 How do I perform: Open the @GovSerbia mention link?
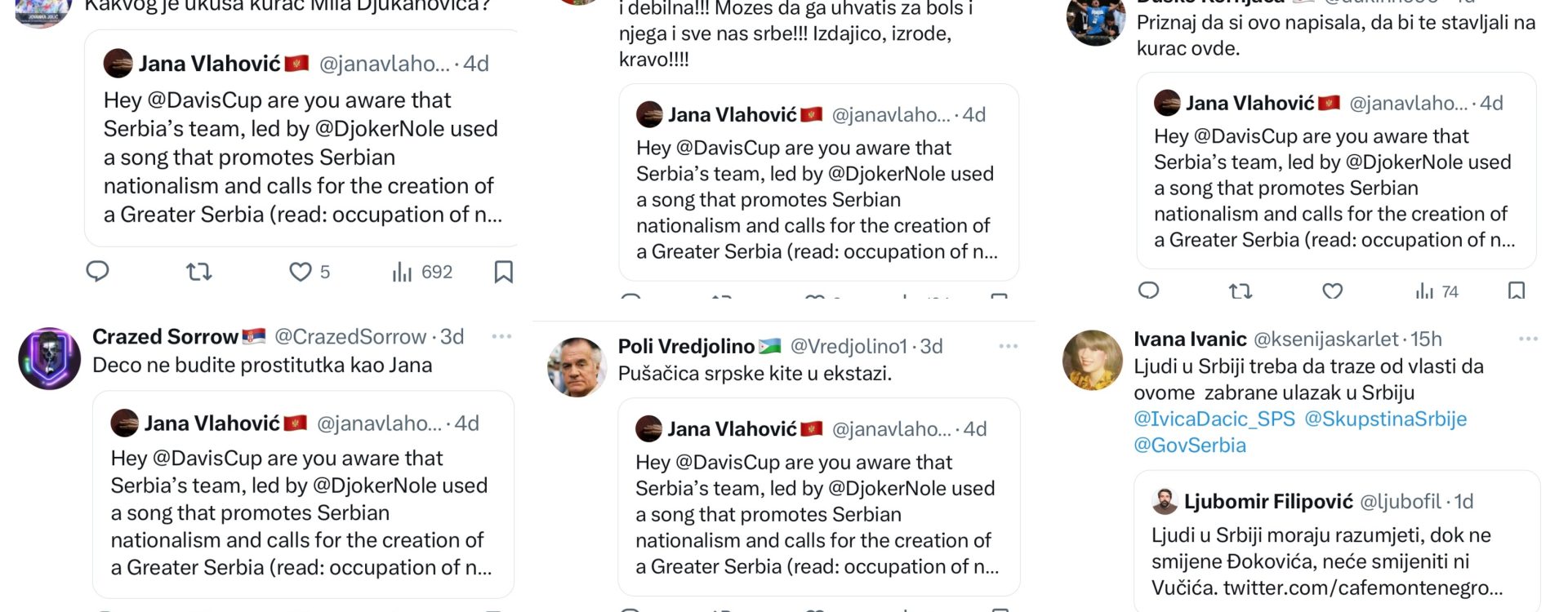[x=1190, y=445]
